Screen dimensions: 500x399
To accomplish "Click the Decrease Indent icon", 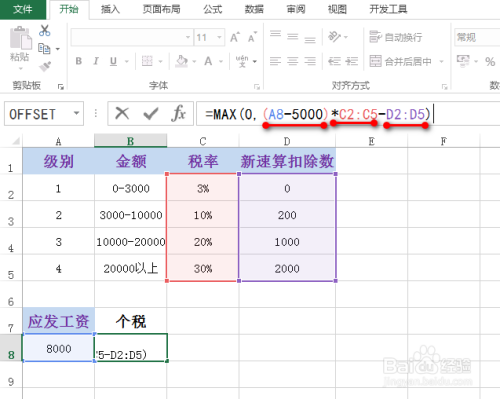I will 334,61.
